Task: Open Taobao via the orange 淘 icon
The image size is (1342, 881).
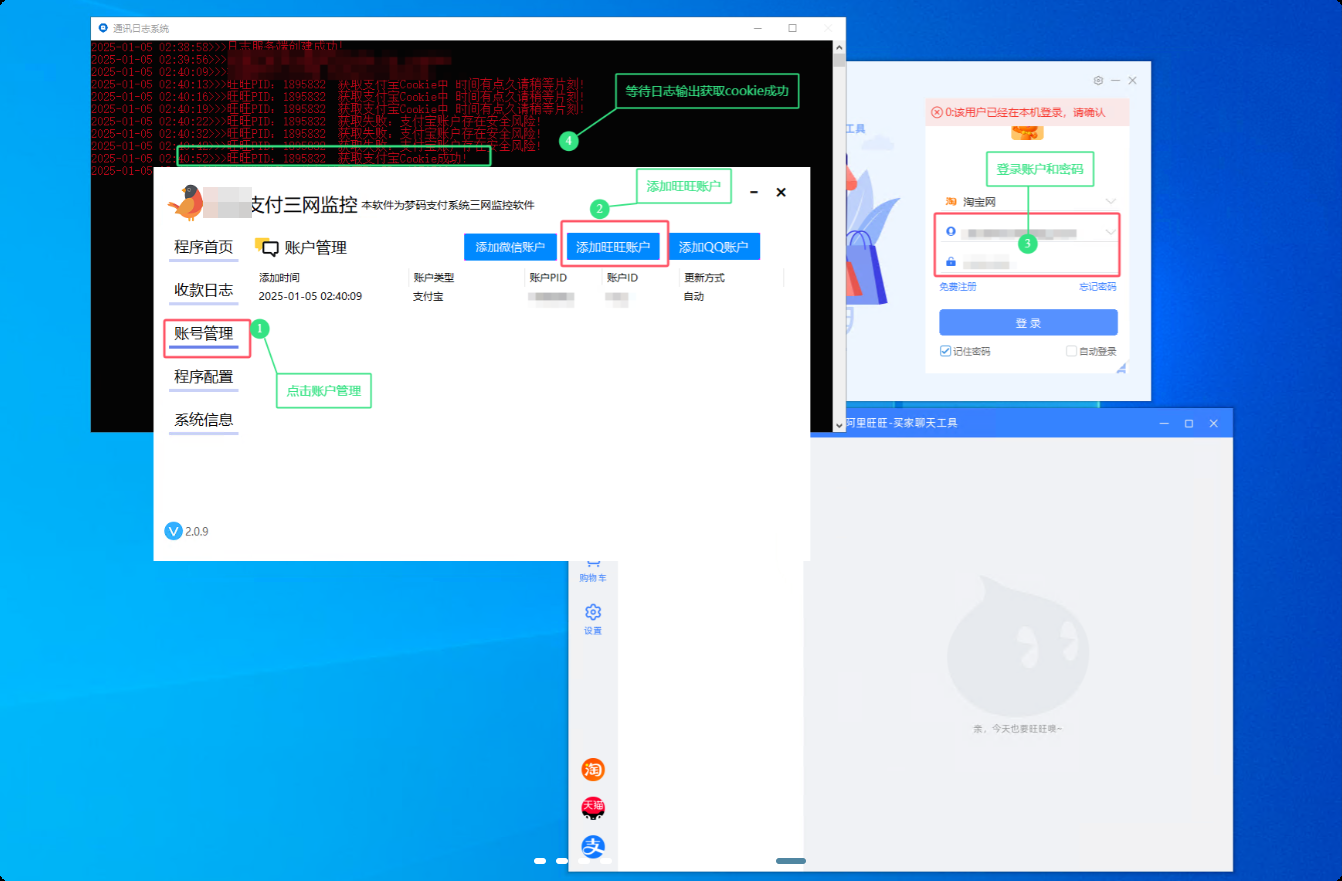Action: click(x=593, y=769)
